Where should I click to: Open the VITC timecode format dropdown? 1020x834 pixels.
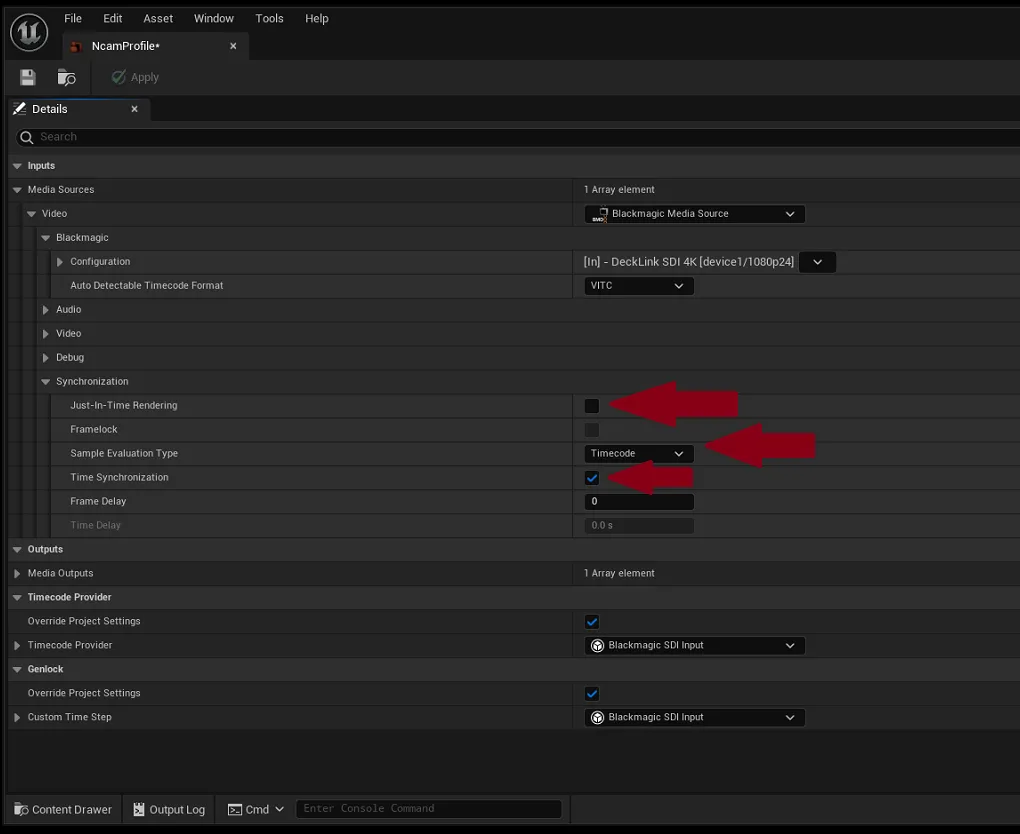639,286
